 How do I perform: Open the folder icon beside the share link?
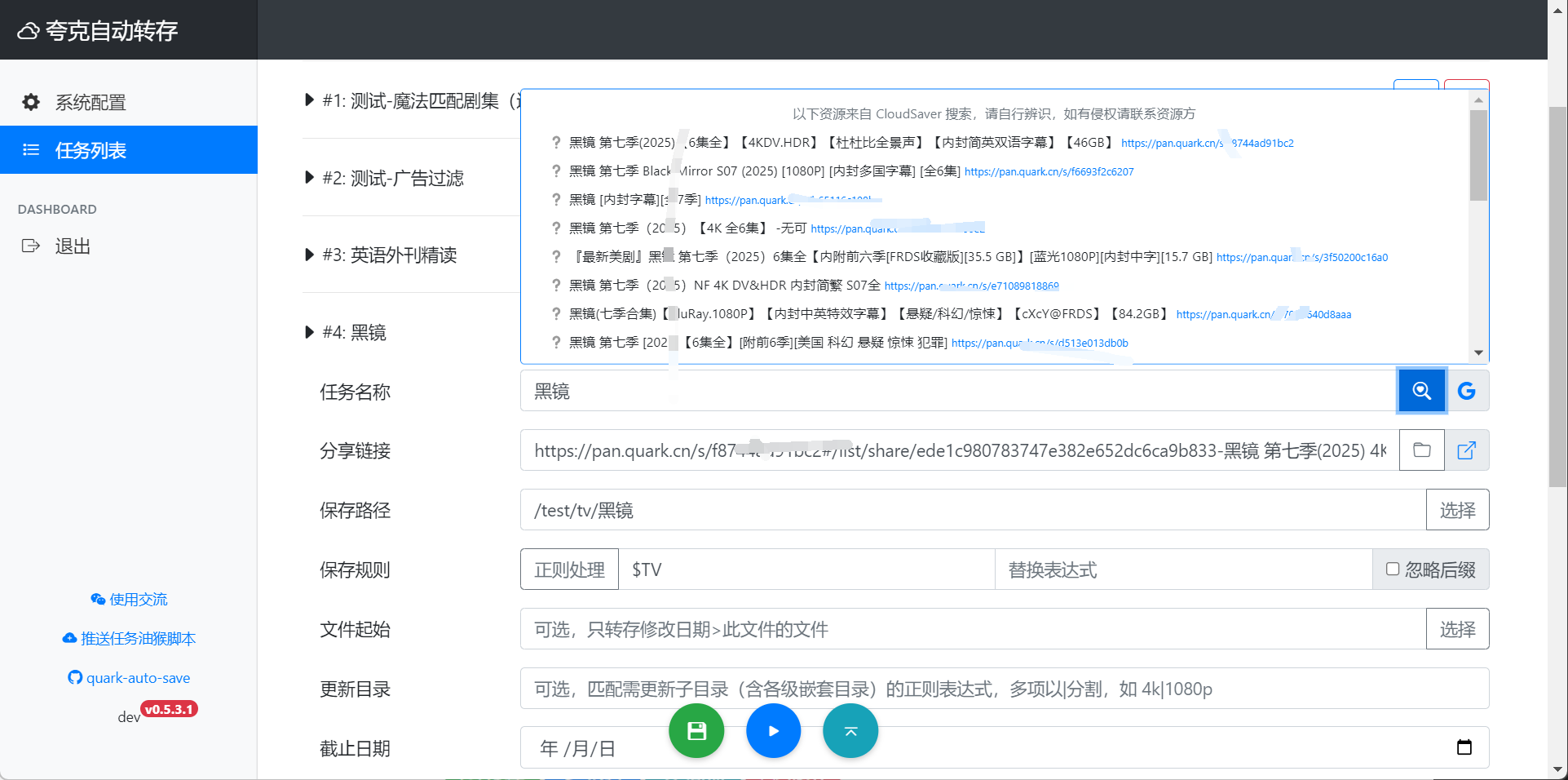pyautogui.click(x=1421, y=450)
